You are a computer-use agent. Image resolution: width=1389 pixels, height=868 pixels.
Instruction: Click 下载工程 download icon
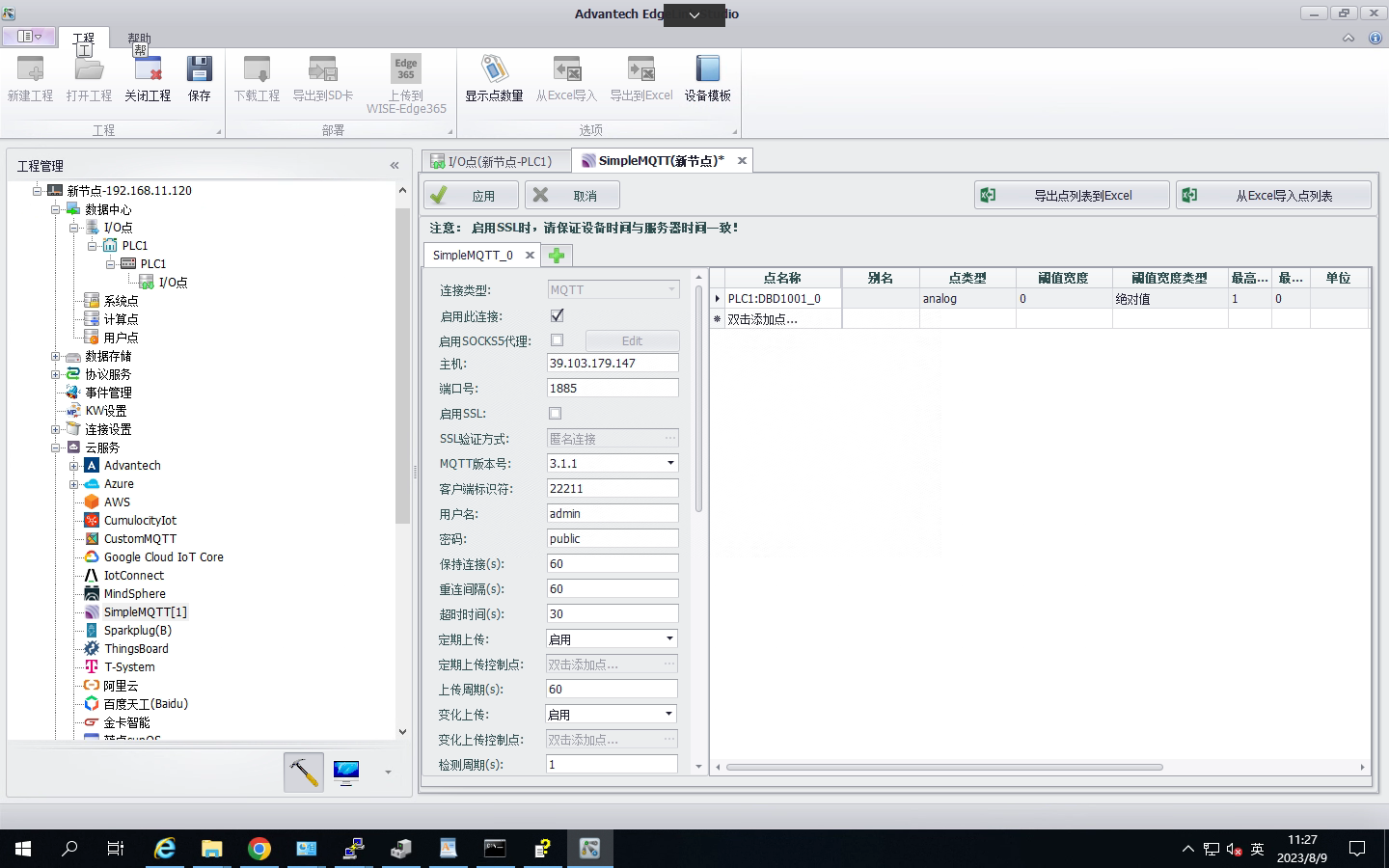point(257,79)
